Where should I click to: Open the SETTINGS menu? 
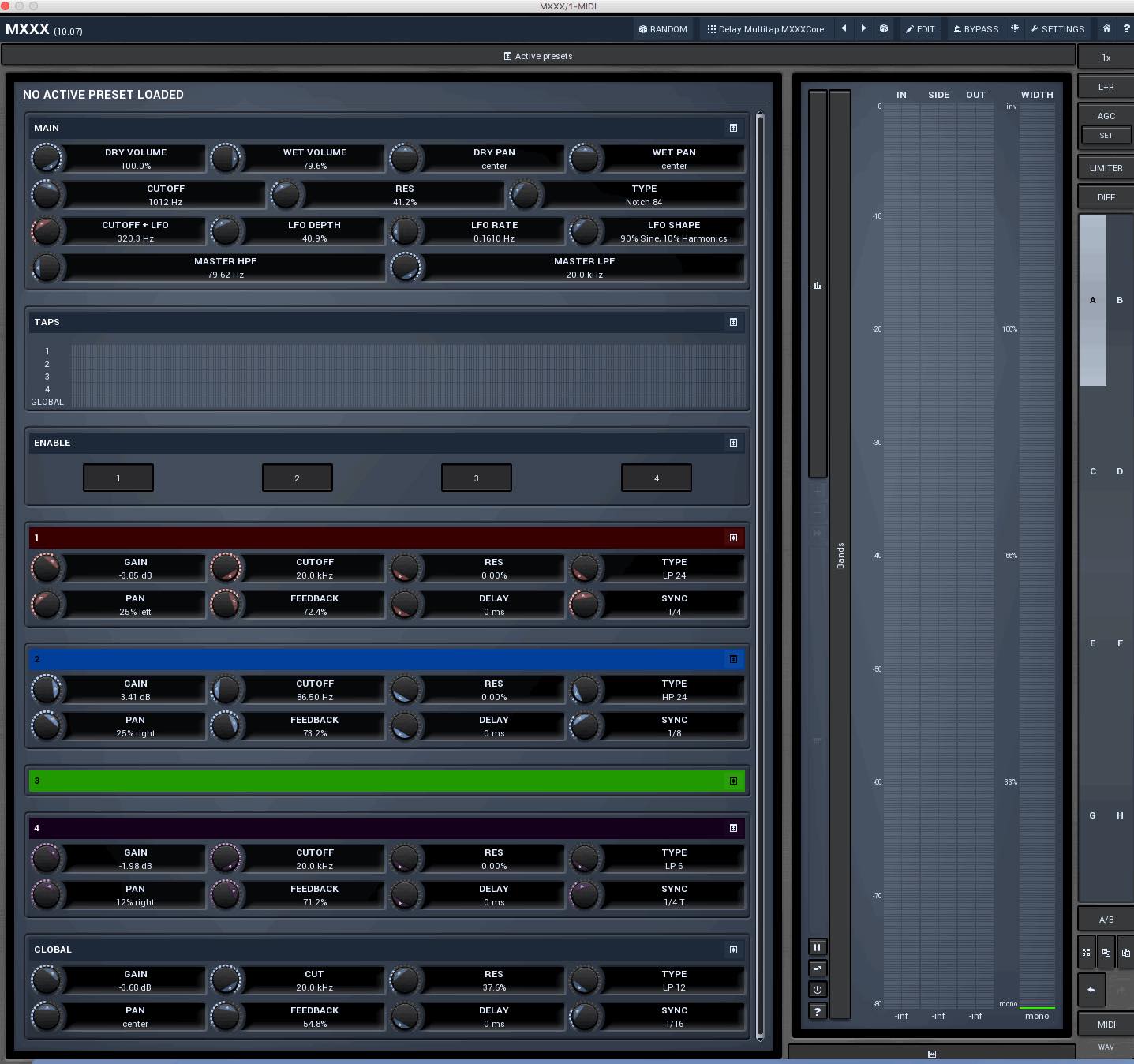pos(1057,29)
